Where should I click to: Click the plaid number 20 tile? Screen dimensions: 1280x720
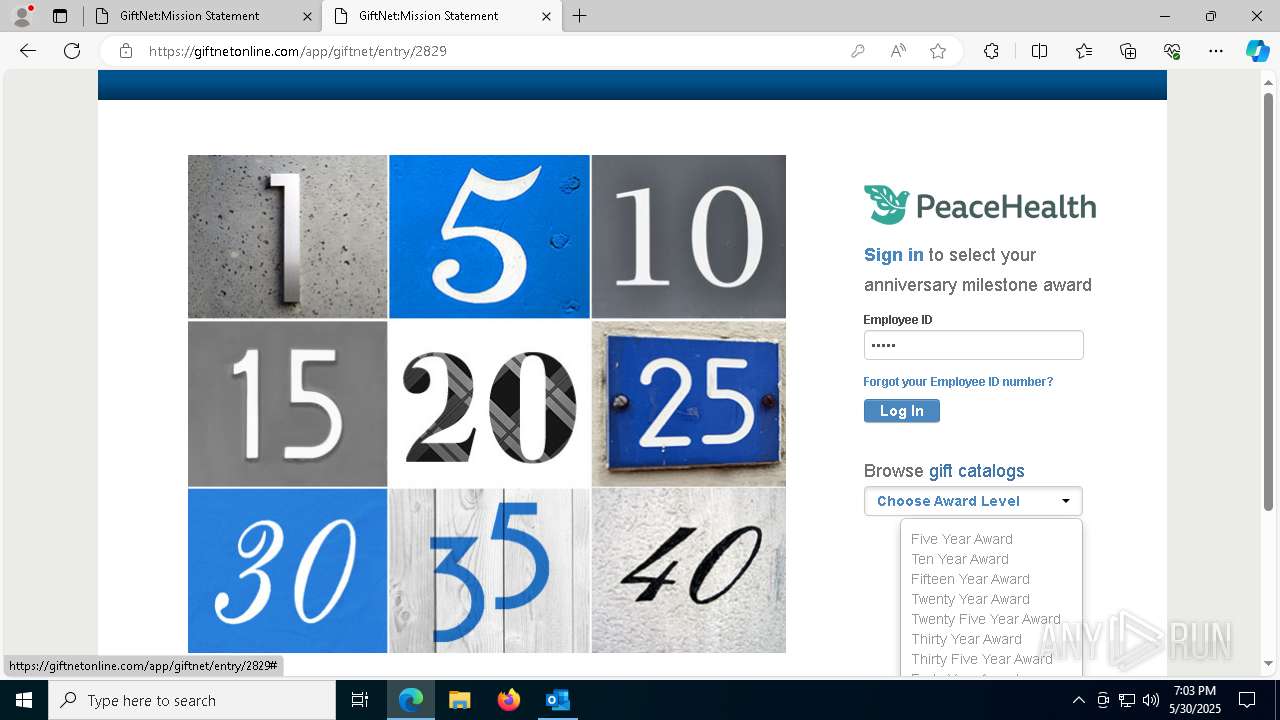(489, 403)
